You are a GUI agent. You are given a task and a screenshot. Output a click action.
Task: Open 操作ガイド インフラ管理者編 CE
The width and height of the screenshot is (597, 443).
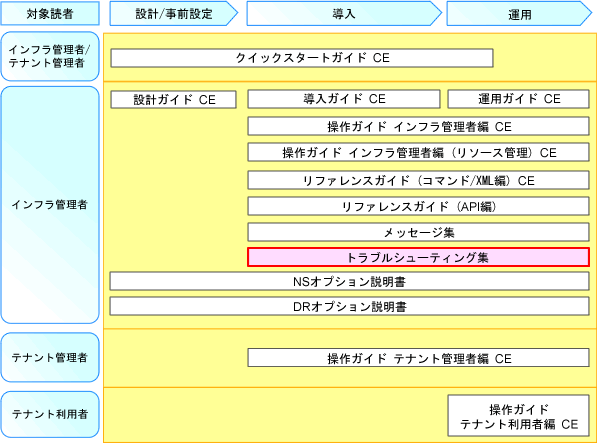coord(418,126)
